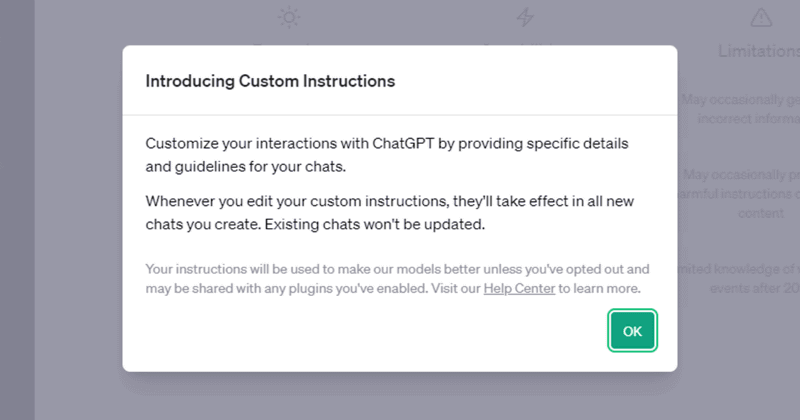
Task: Click the gray 'Your instructions will be used' disclaimer
Action: (398, 279)
